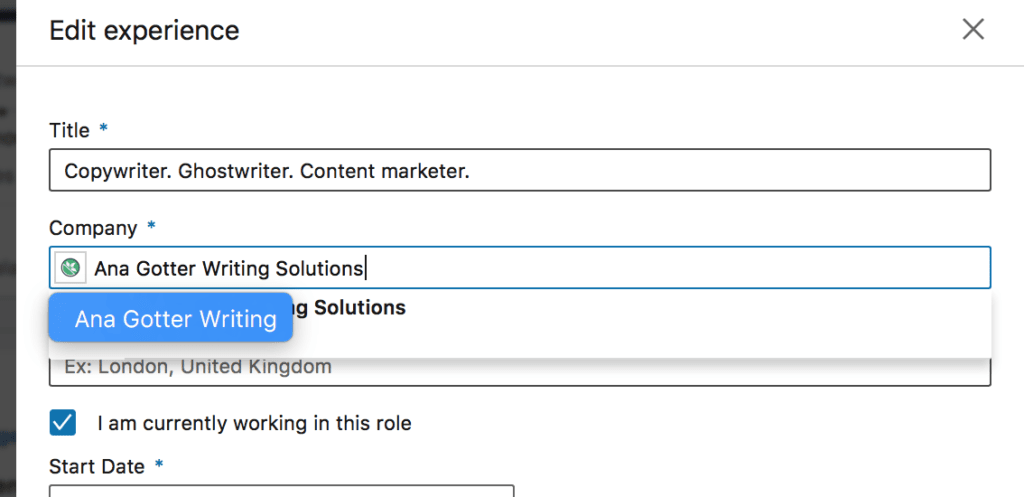Viewport: 1024px width, 497px height.
Task: Click into the Title input field
Action: 520,170
